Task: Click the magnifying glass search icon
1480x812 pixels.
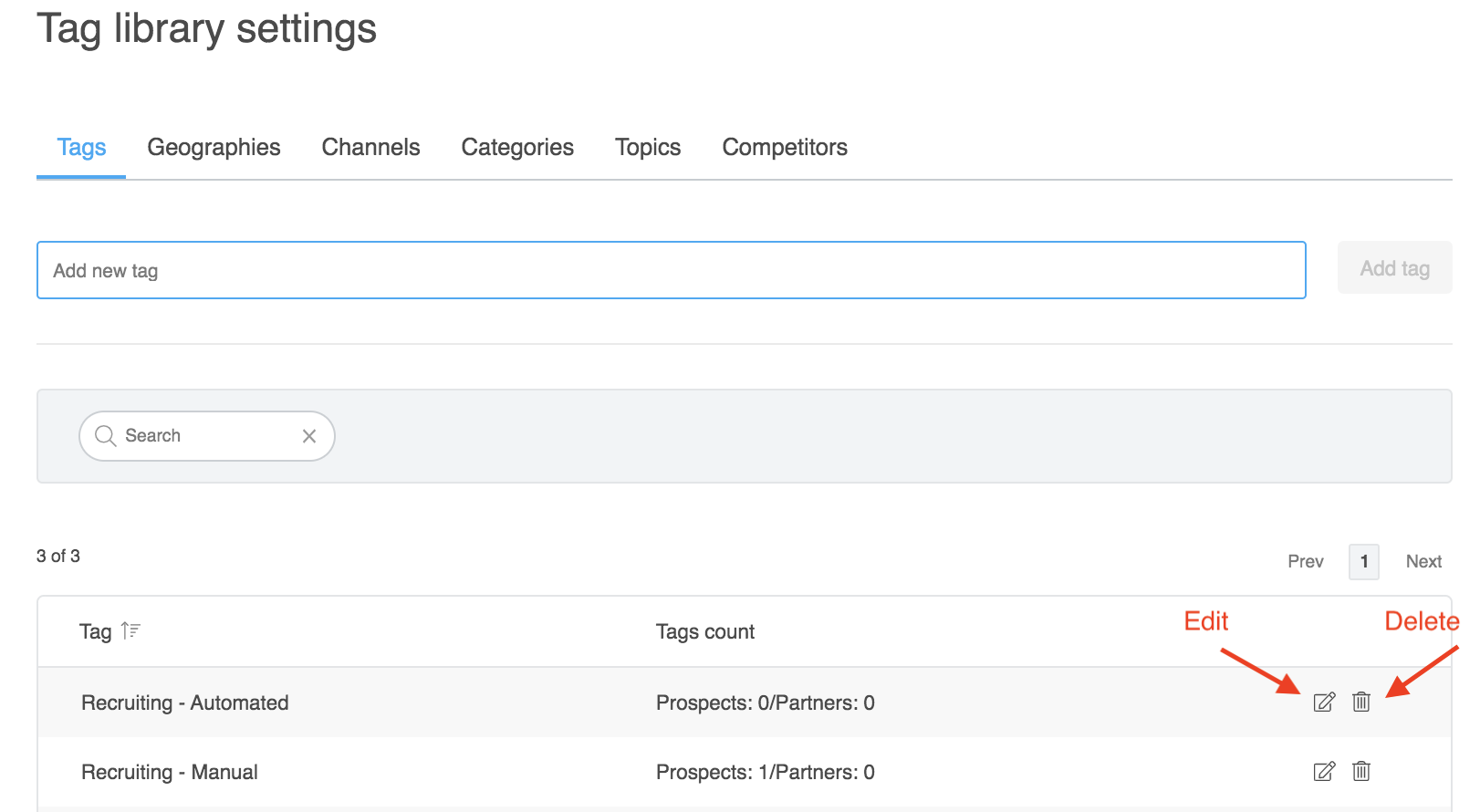Action: click(x=106, y=436)
